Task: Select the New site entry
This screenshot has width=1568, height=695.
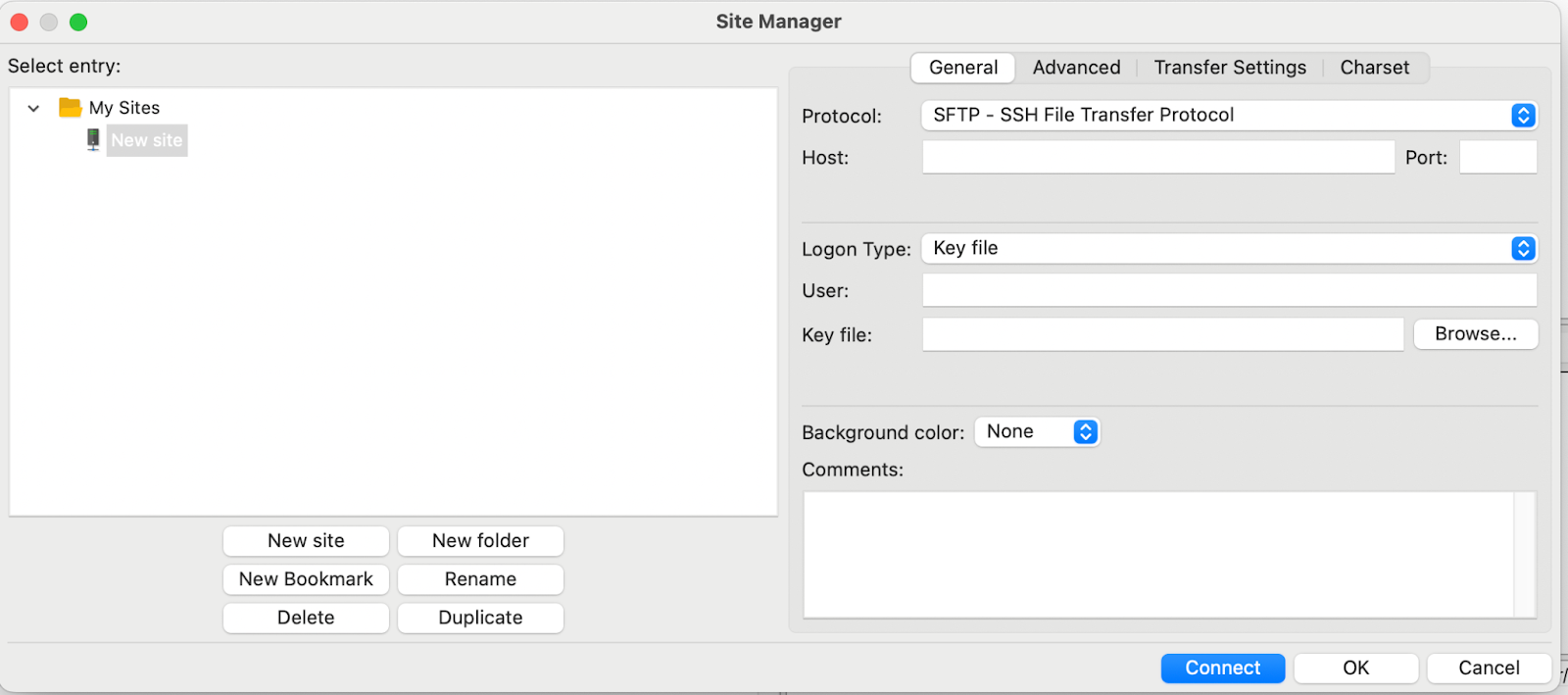Action: pos(147,140)
